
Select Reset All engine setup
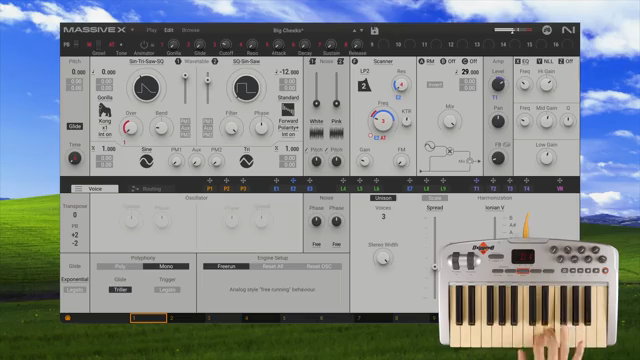273,266
